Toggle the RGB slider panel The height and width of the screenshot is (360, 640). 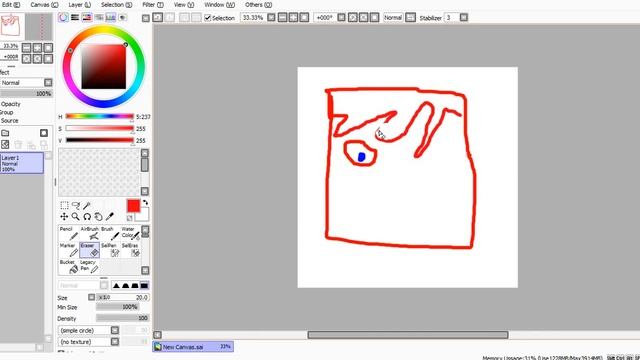(75, 17)
